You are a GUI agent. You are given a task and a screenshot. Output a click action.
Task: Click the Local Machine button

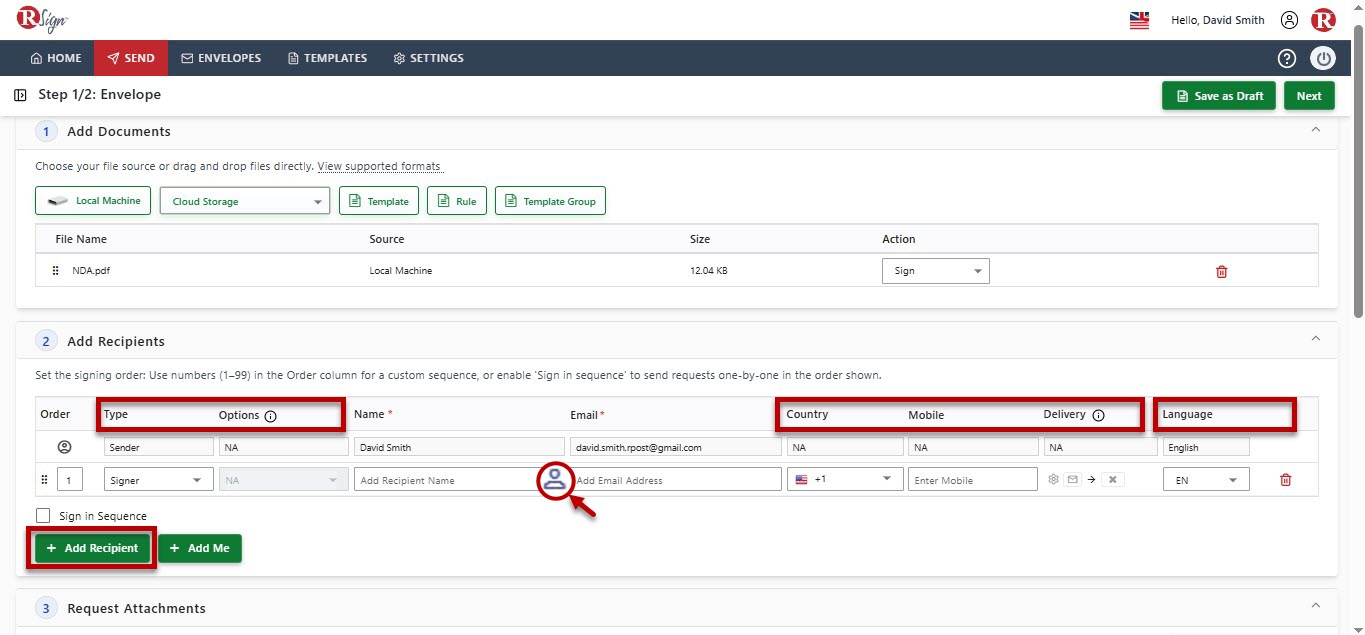coord(93,201)
